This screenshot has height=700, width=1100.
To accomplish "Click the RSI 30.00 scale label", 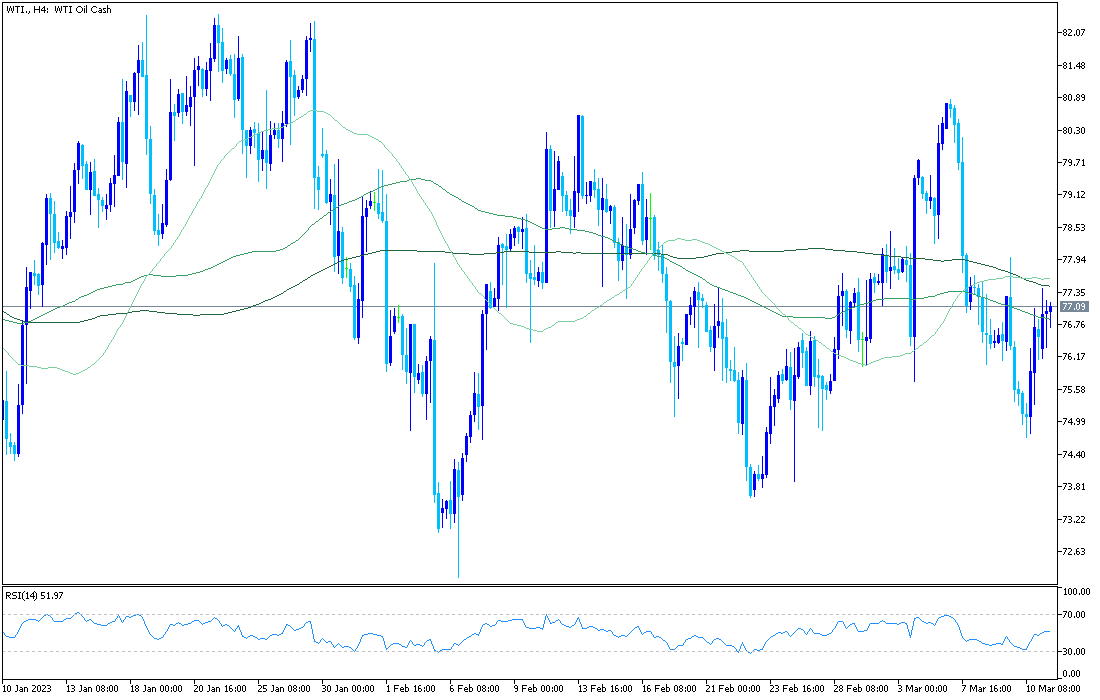I will click(1074, 652).
